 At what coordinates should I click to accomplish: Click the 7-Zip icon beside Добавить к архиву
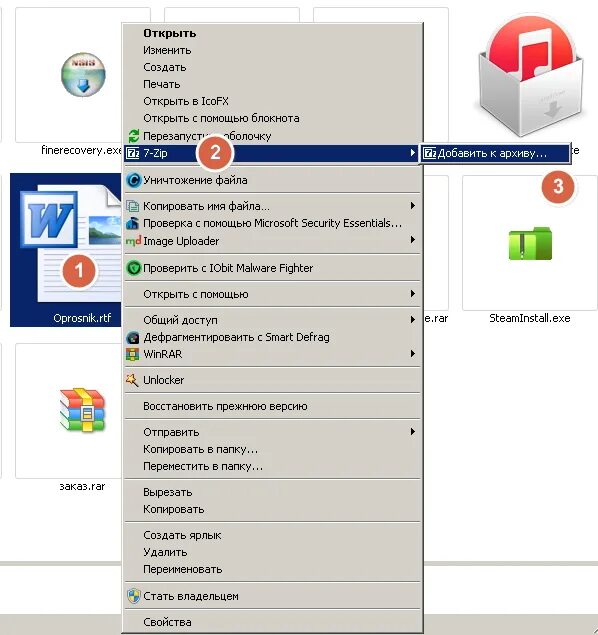[x=430, y=153]
